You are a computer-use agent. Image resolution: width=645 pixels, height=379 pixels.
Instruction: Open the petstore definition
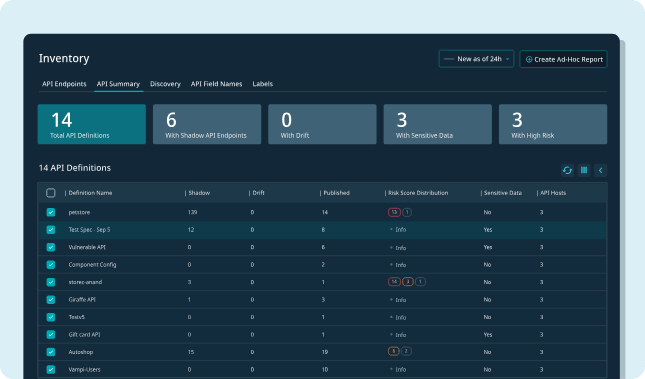pos(79,212)
